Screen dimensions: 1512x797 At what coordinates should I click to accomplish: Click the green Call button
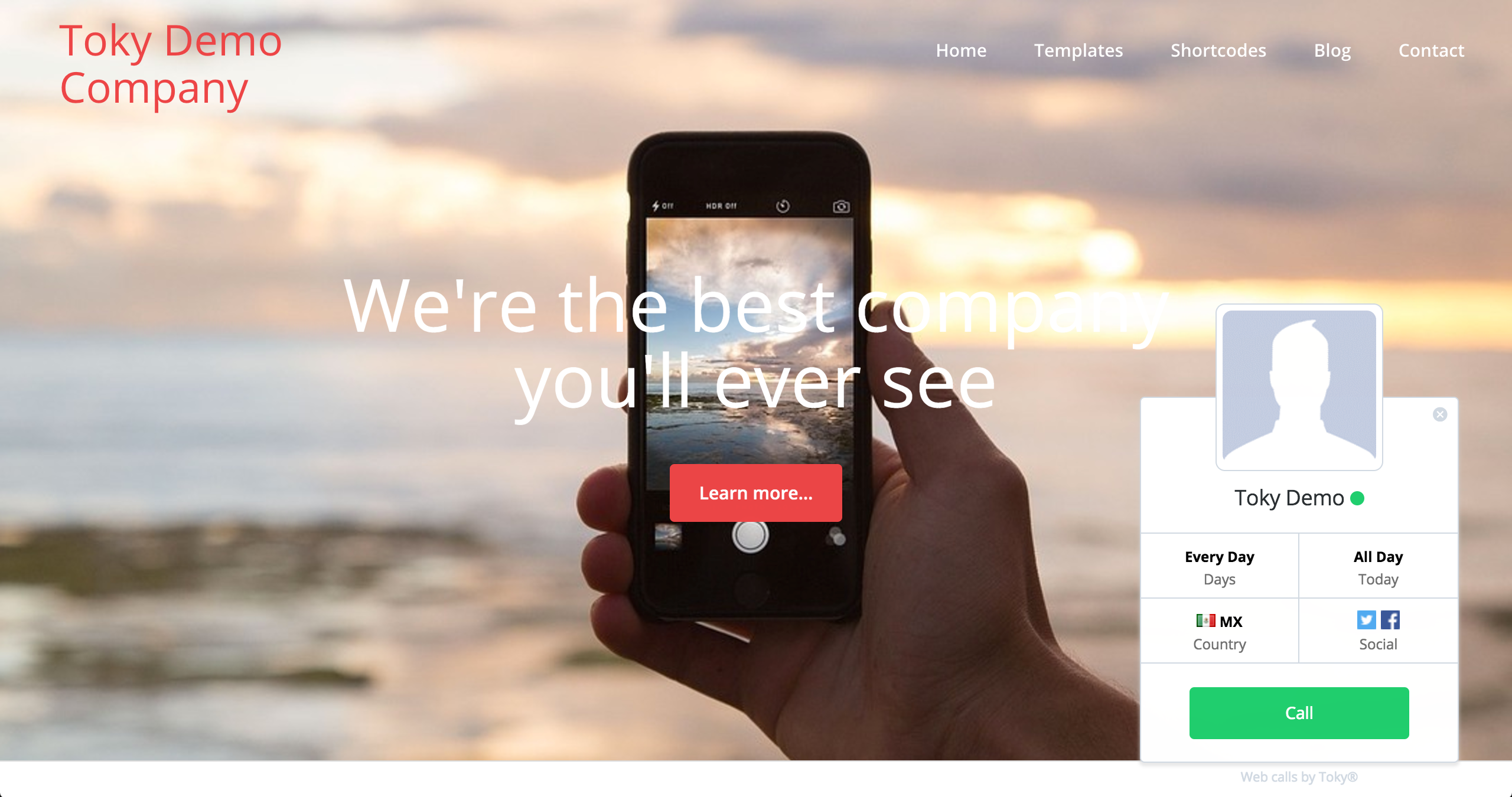pos(1300,713)
